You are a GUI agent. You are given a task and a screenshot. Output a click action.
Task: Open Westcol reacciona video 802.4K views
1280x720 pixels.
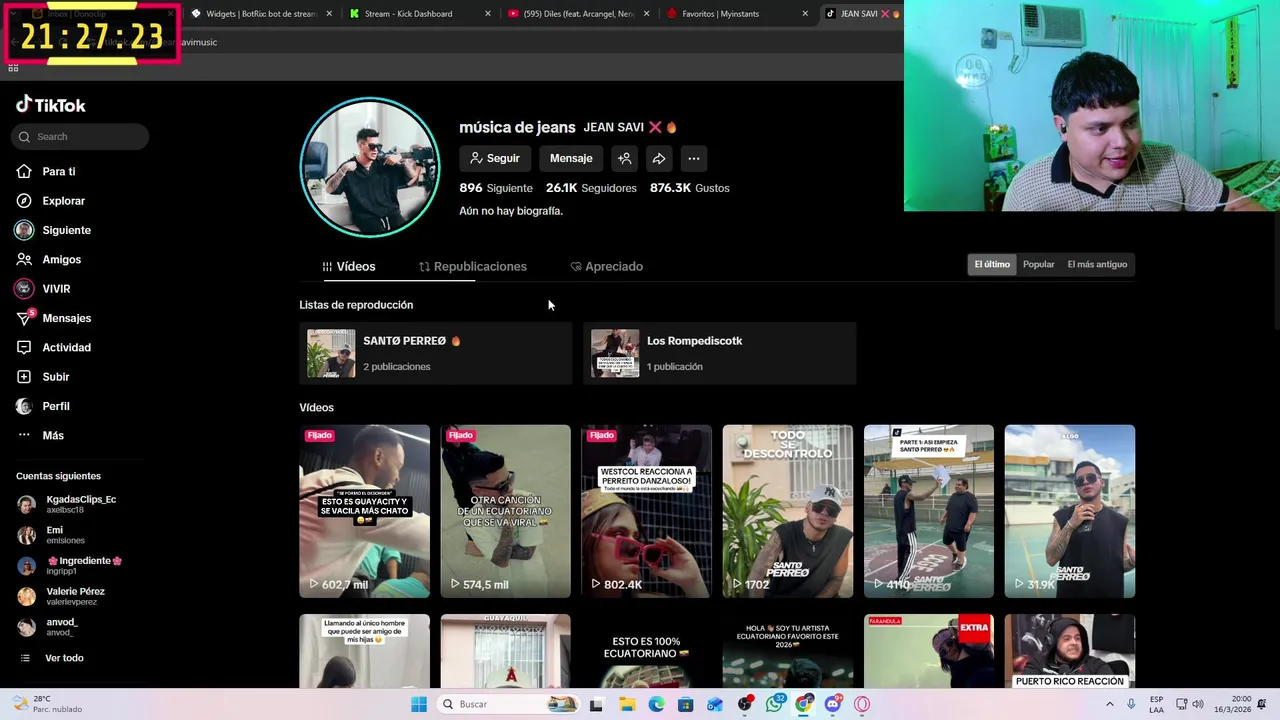click(647, 511)
